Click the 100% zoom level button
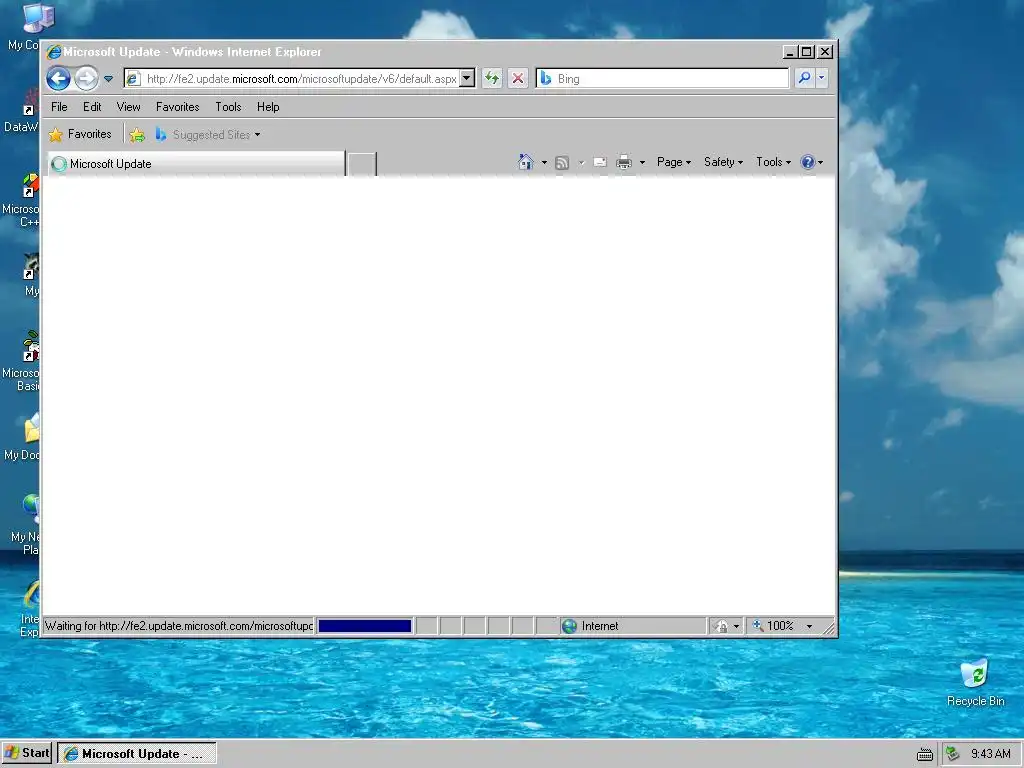 pos(775,626)
